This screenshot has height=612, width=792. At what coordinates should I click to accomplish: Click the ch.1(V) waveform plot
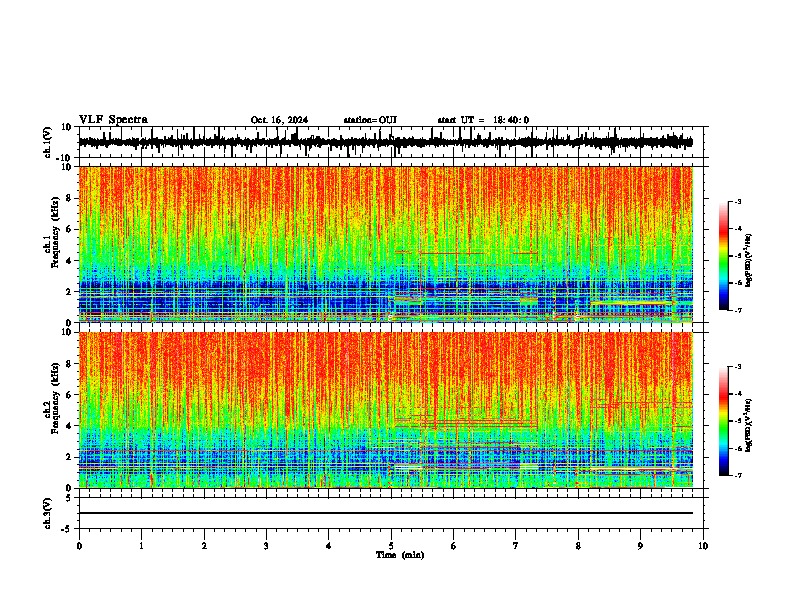[391, 142]
